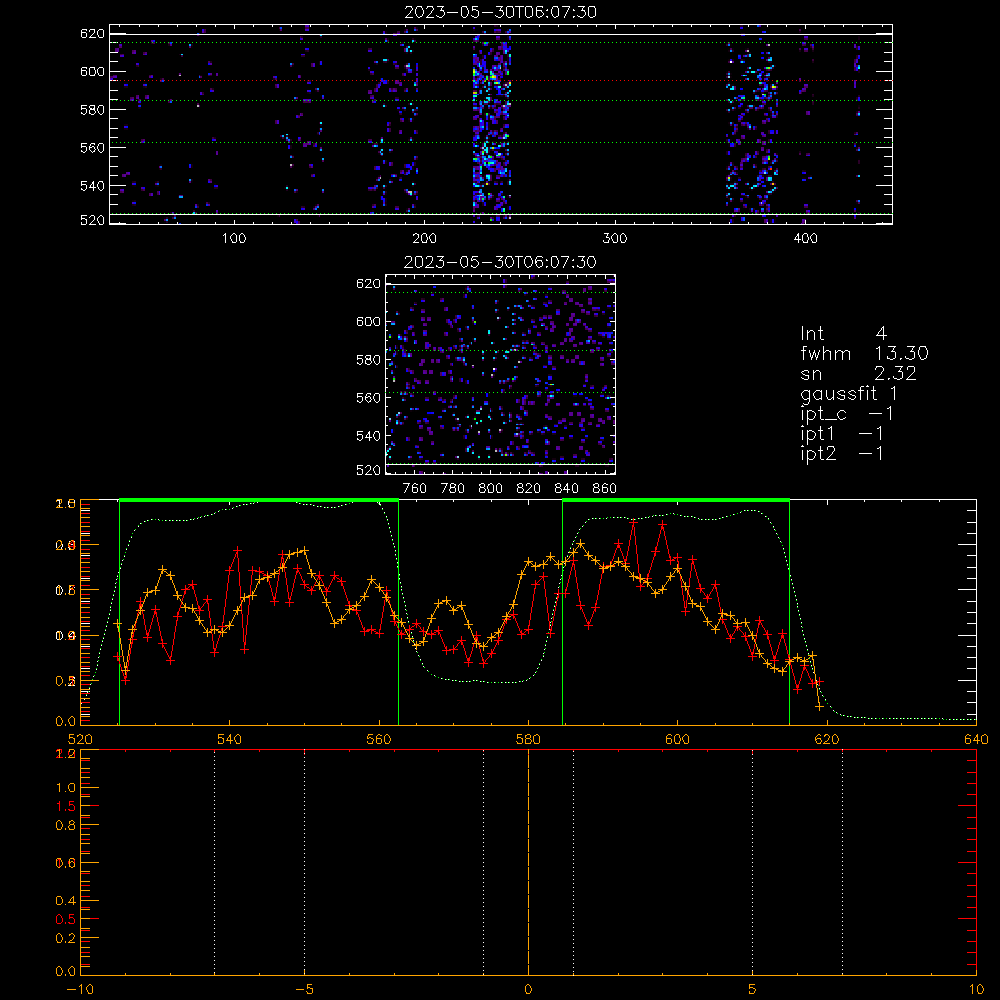Click the 860 tick label of middle plot
The width and height of the screenshot is (1000, 1000).
(x=605, y=489)
